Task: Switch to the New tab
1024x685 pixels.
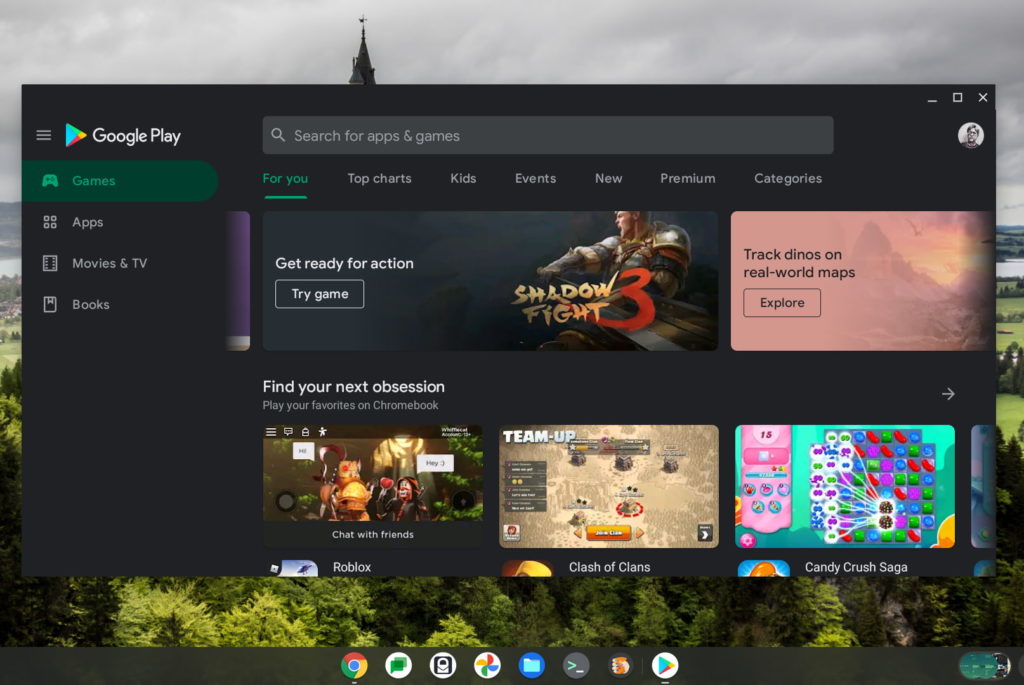Action: click(609, 179)
